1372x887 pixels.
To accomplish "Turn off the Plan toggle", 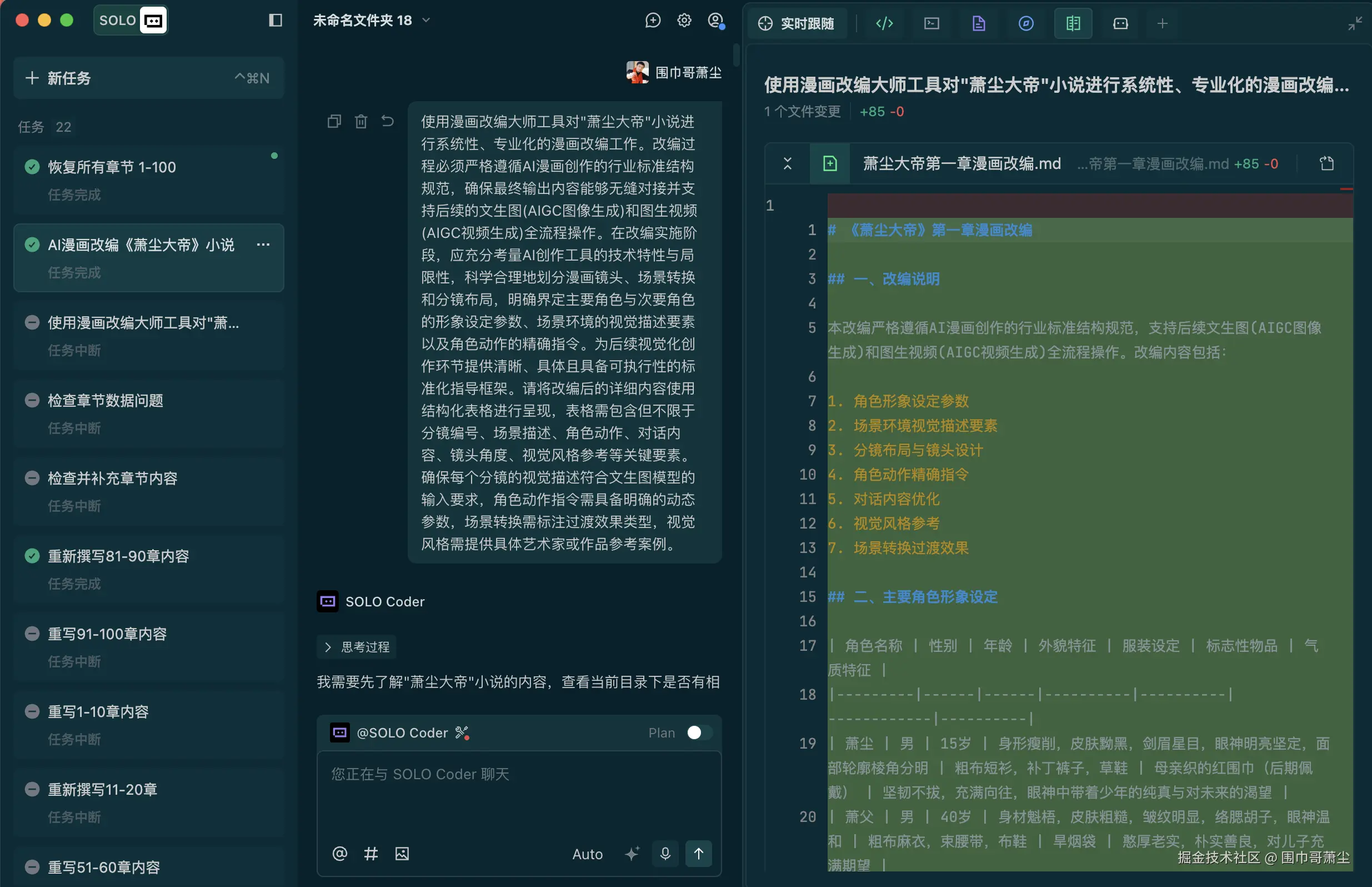I will click(698, 732).
